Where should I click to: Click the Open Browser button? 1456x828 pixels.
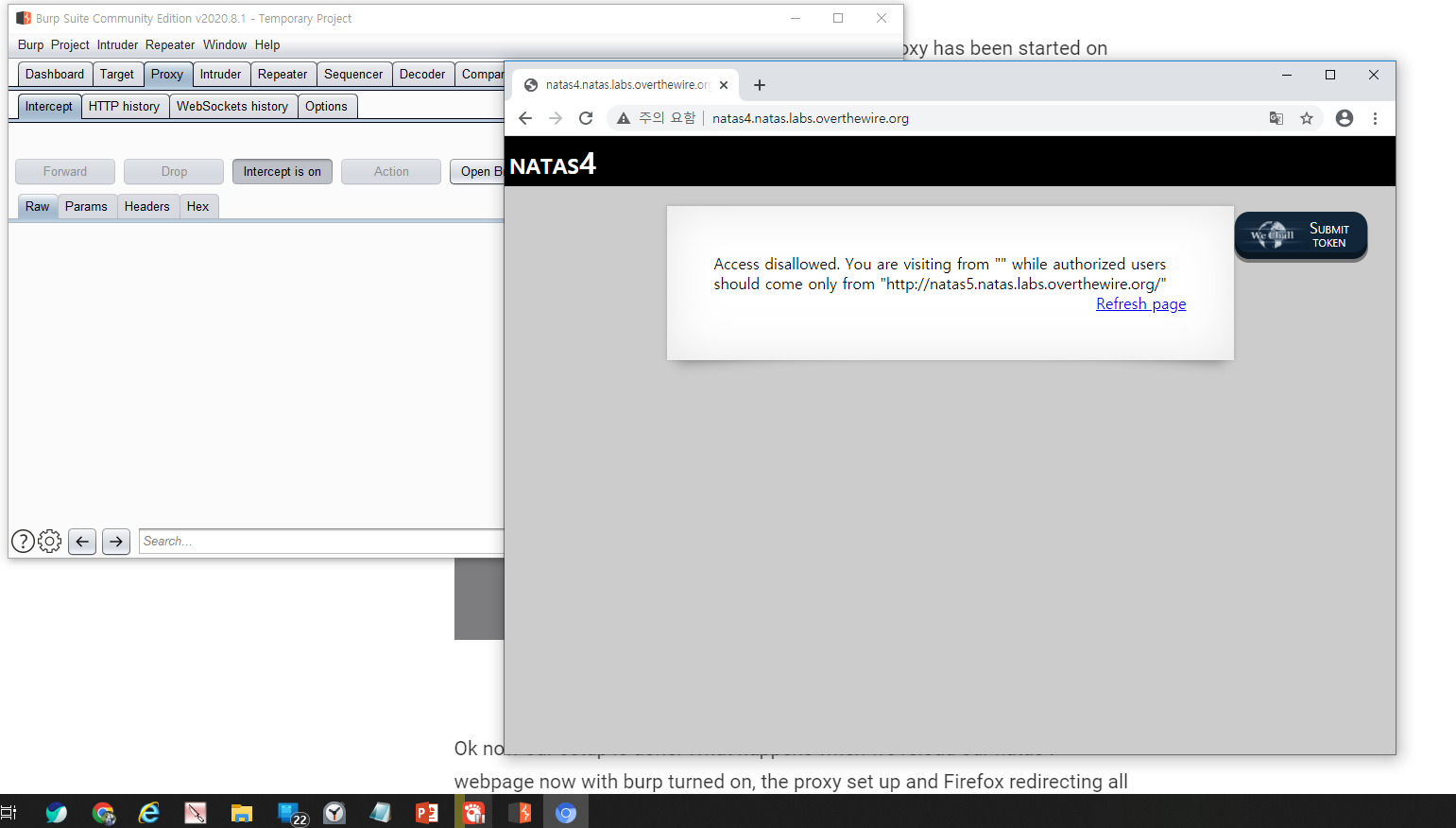[477, 171]
